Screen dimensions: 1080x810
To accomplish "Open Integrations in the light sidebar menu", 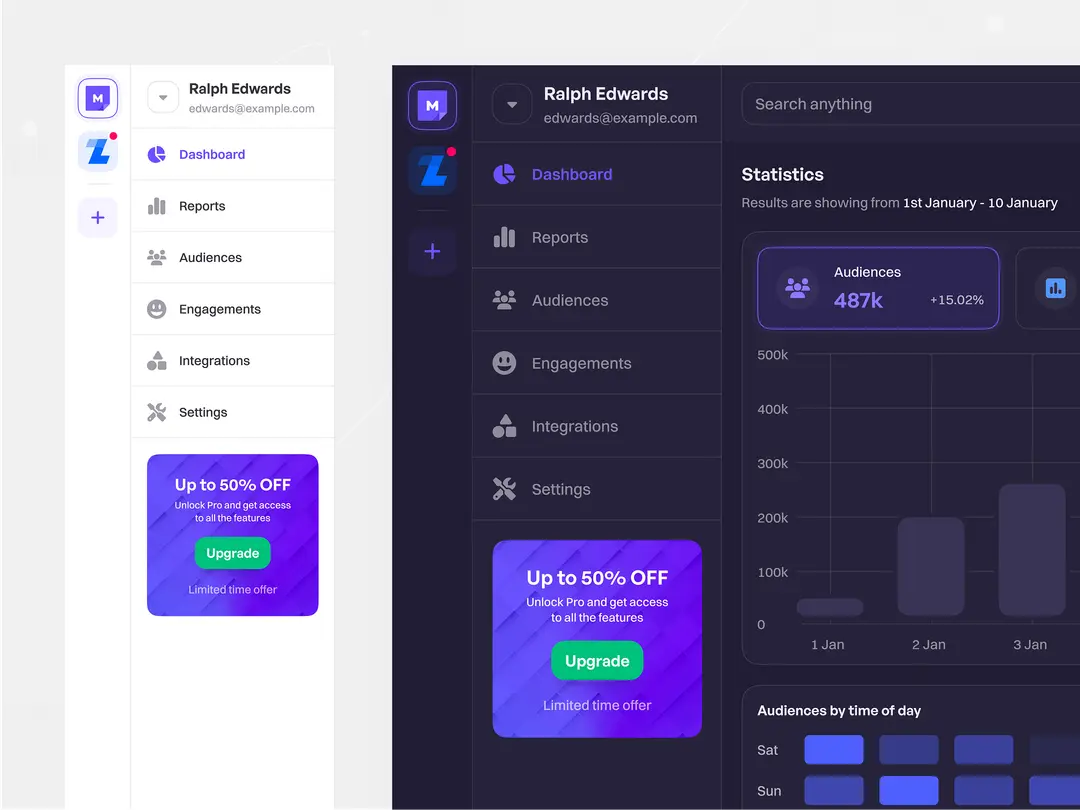I will (x=214, y=361).
